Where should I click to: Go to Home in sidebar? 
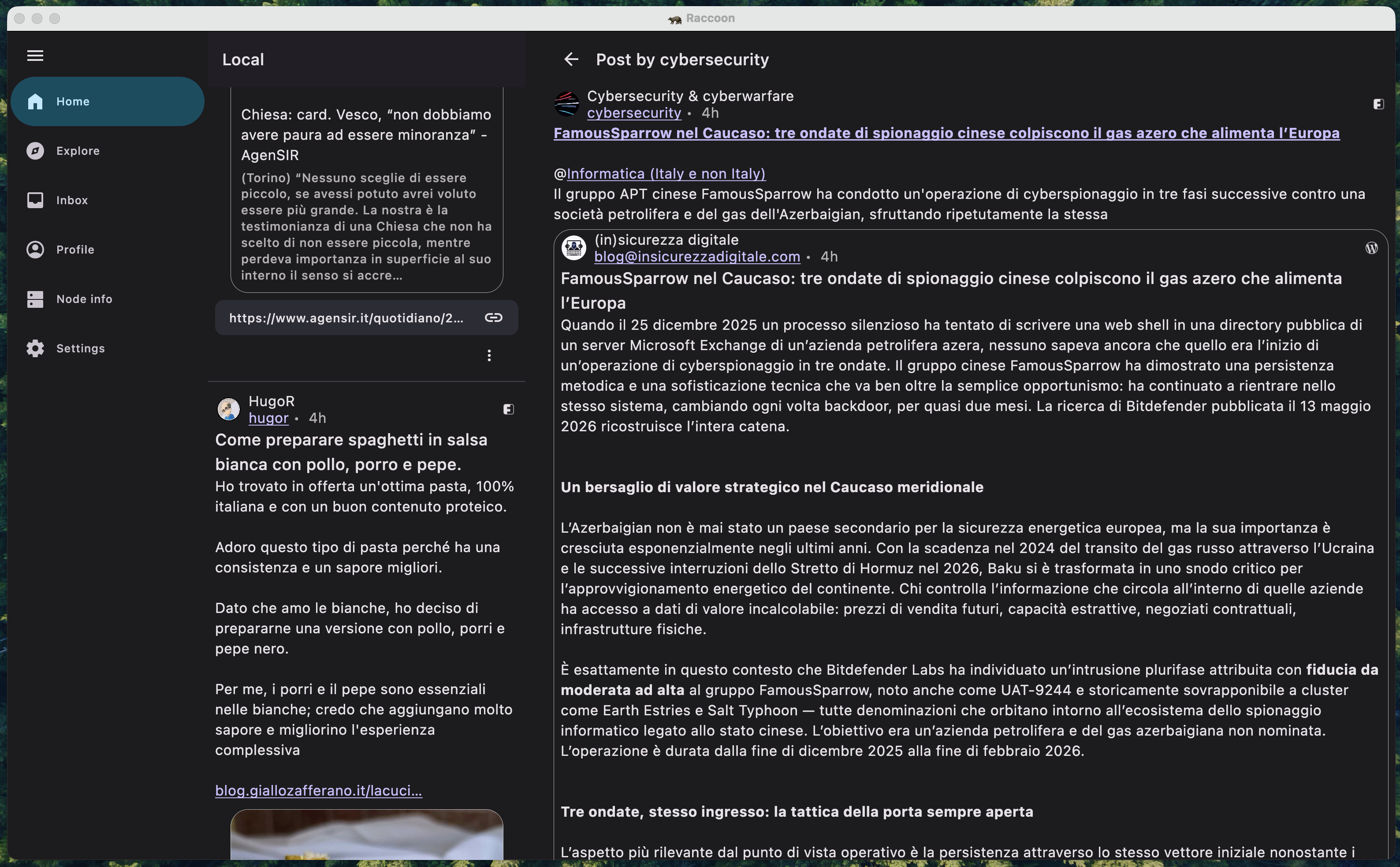coord(107,101)
